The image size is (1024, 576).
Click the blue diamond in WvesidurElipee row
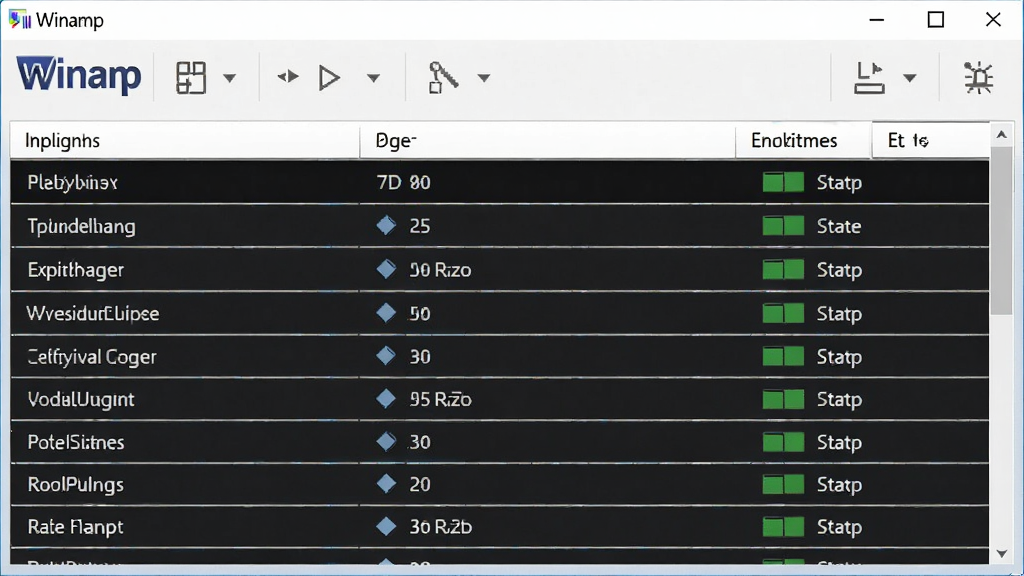386,313
